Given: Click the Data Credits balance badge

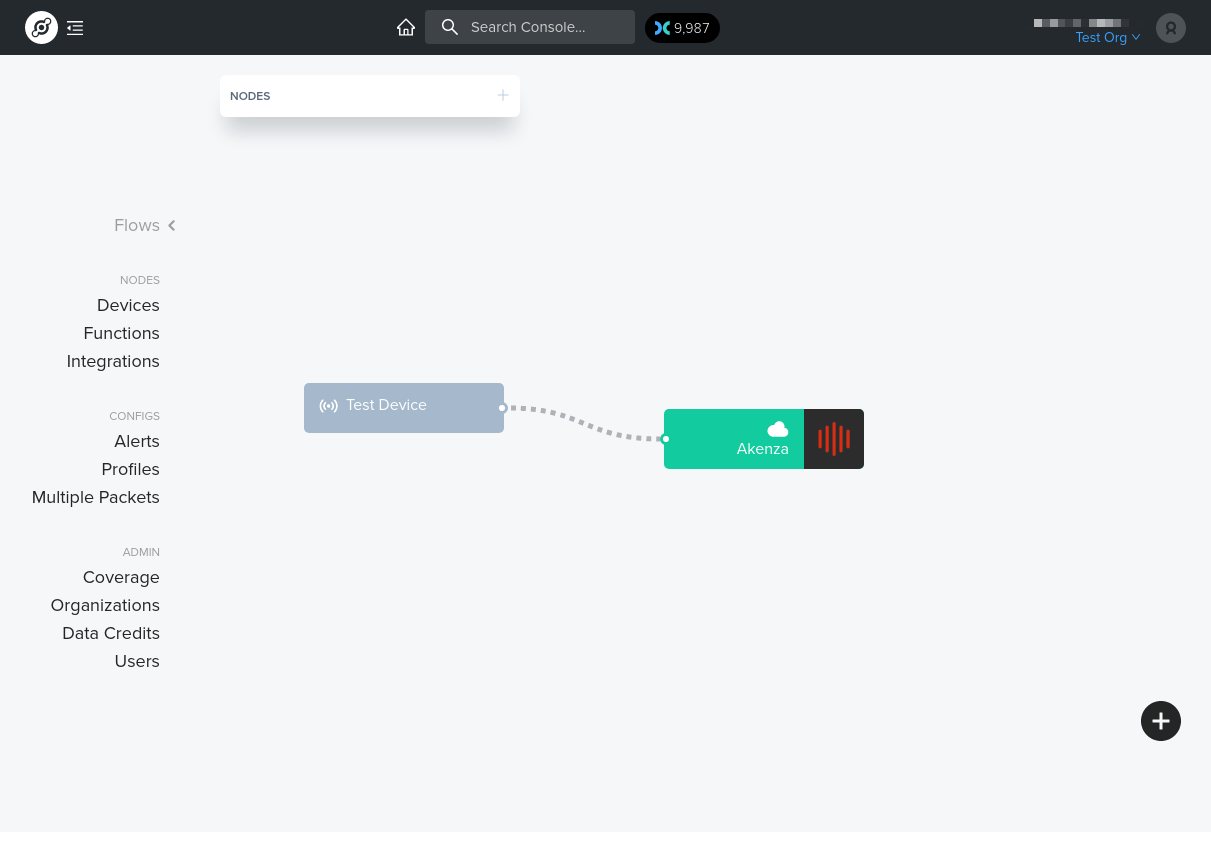Looking at the screenshot, I should tap(682, 28).
